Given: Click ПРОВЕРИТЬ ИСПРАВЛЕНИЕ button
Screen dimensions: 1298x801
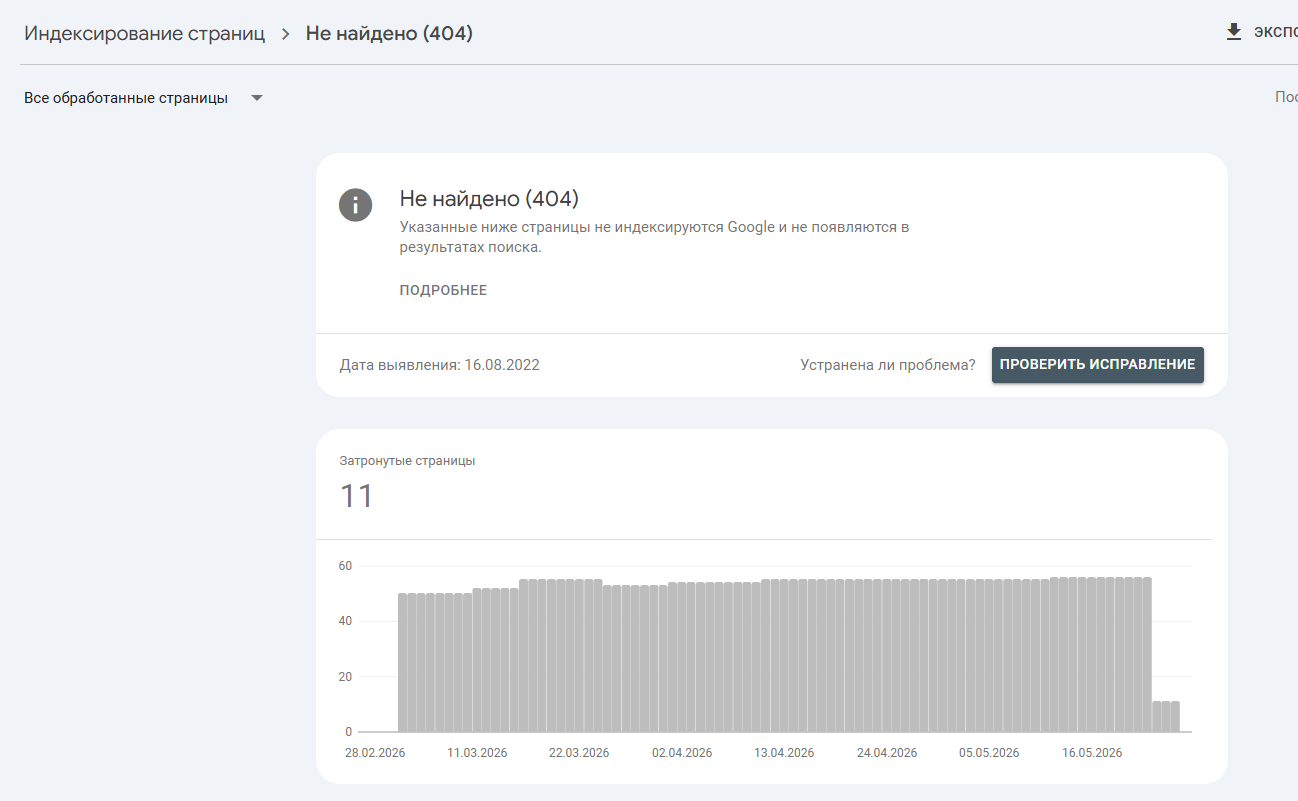Looking at the screenshot, I should point(1097,365).
